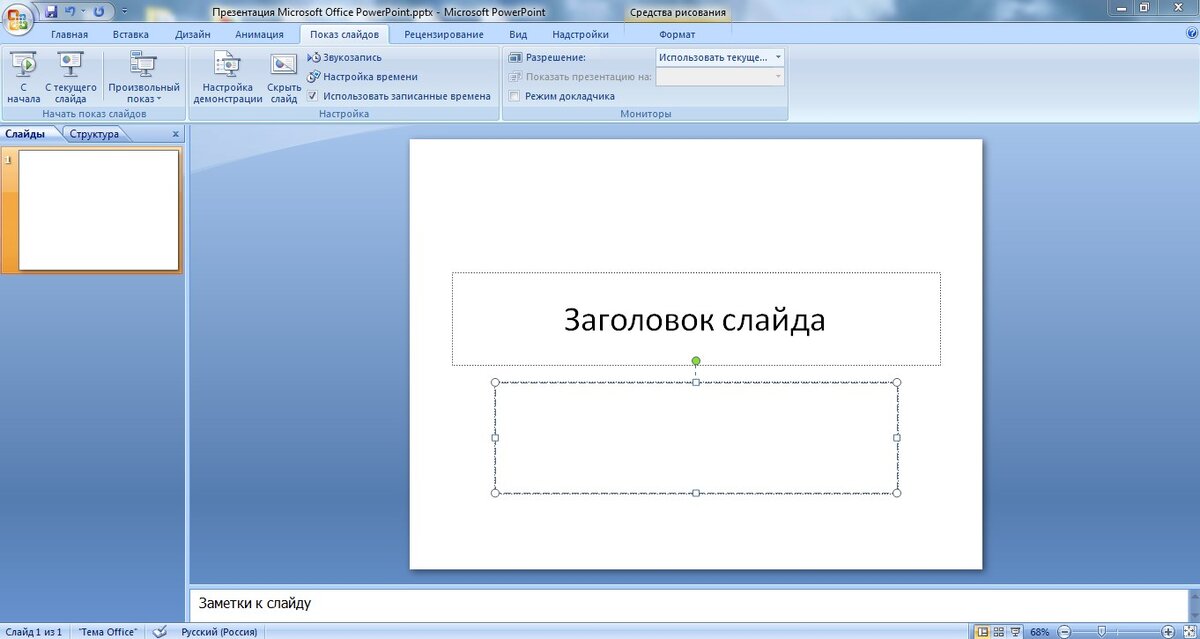Select «Слайды» pane tab
The height and width of the screenshot is (639, 1200).
point(24,134)
